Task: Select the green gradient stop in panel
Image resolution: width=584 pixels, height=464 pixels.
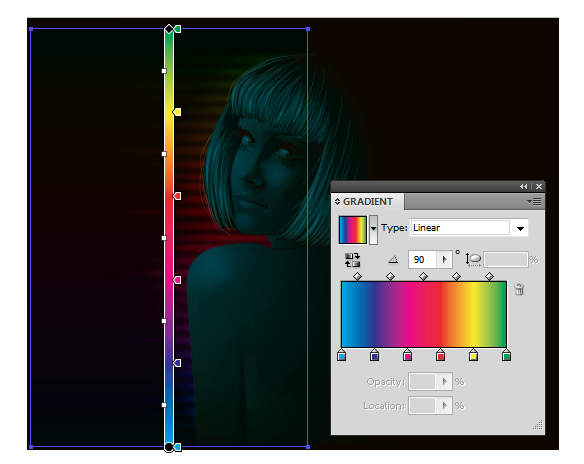Action: point(506,355)
